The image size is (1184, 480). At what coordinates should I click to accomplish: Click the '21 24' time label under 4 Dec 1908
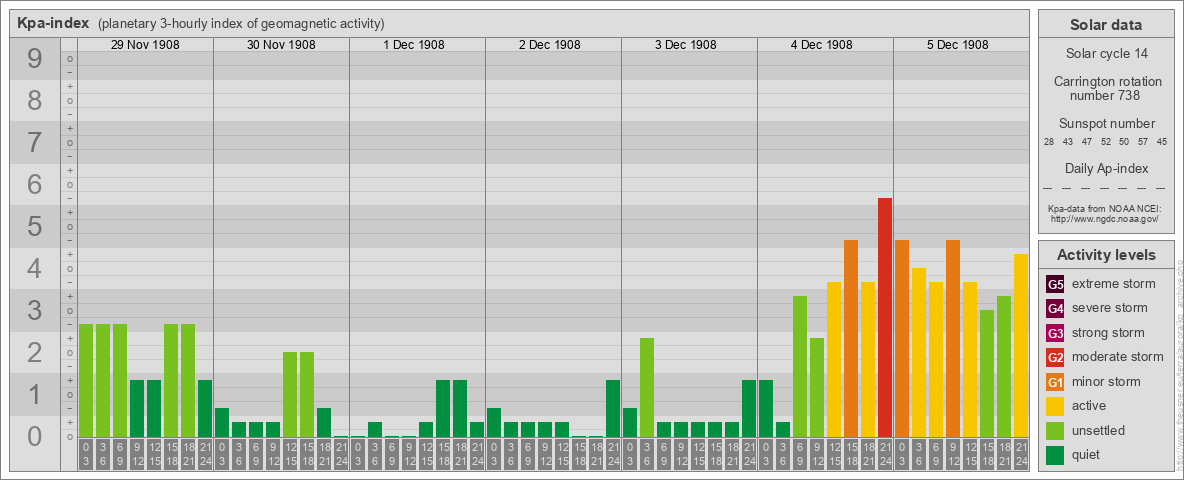coord(885,454)
